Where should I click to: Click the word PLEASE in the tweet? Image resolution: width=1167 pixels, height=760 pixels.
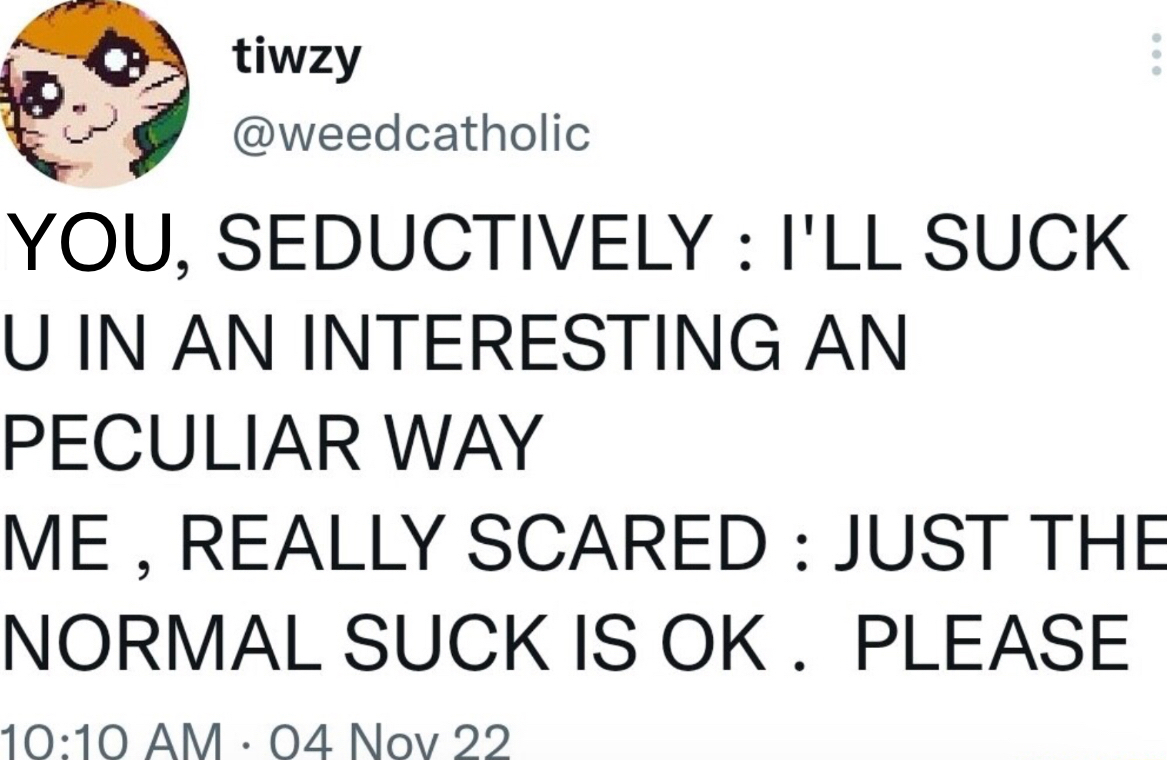point(991,643)
